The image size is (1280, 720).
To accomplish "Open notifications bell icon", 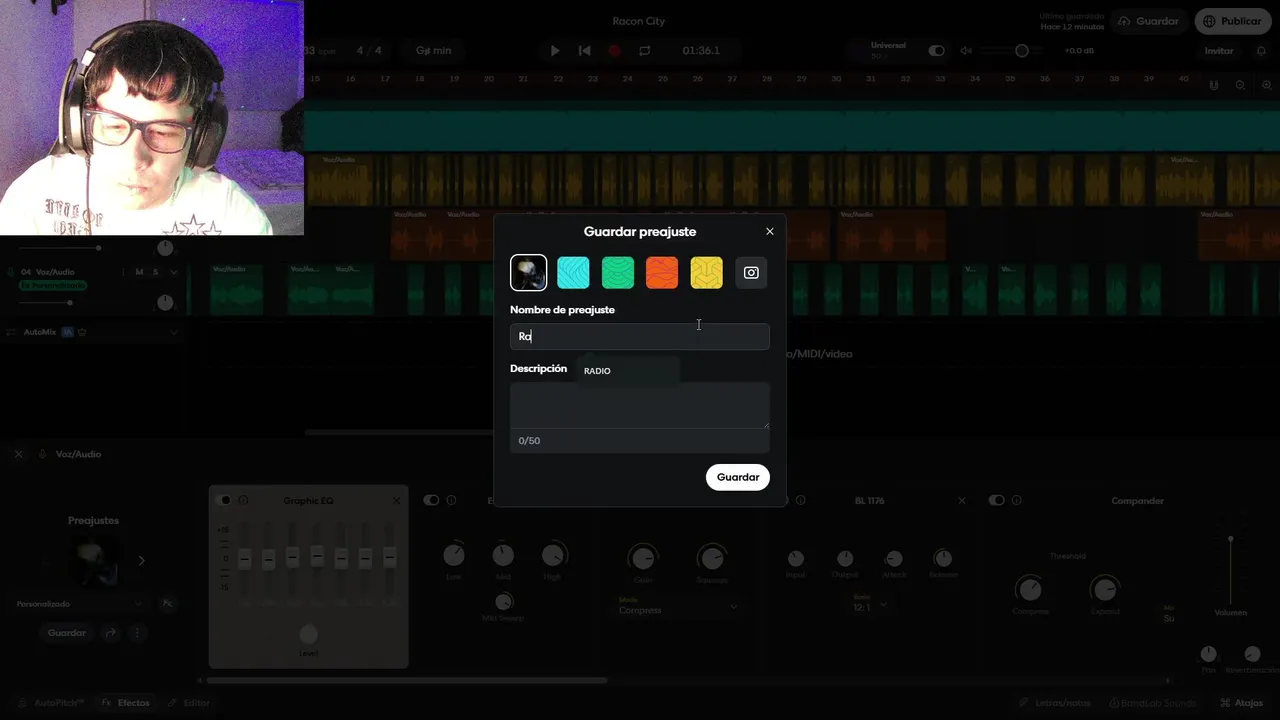I will 1262,50.
